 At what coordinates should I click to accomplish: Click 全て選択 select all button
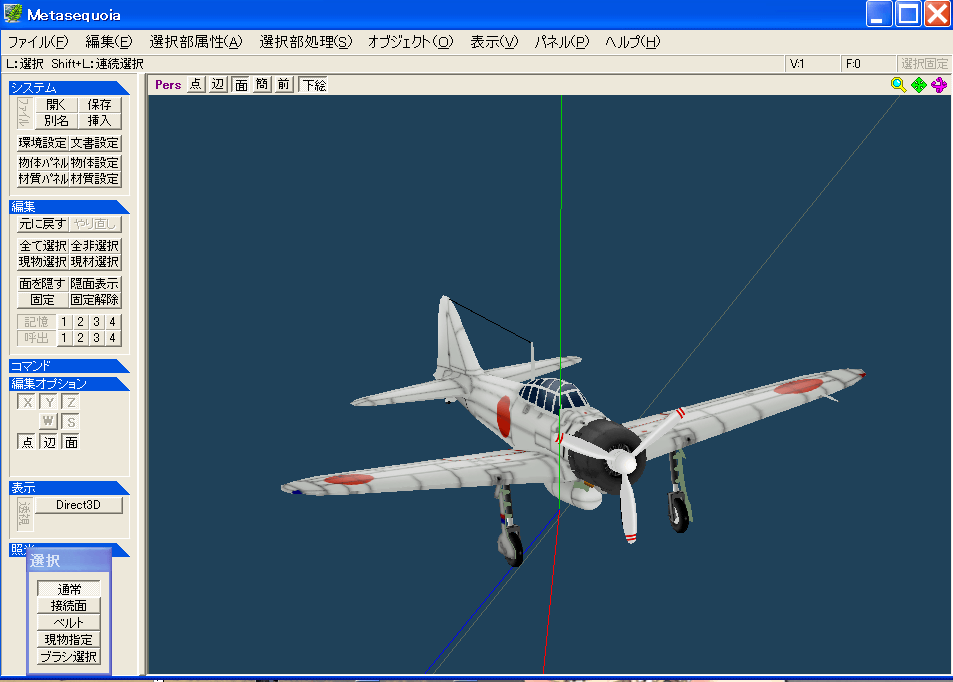click(x=43, y=246)
